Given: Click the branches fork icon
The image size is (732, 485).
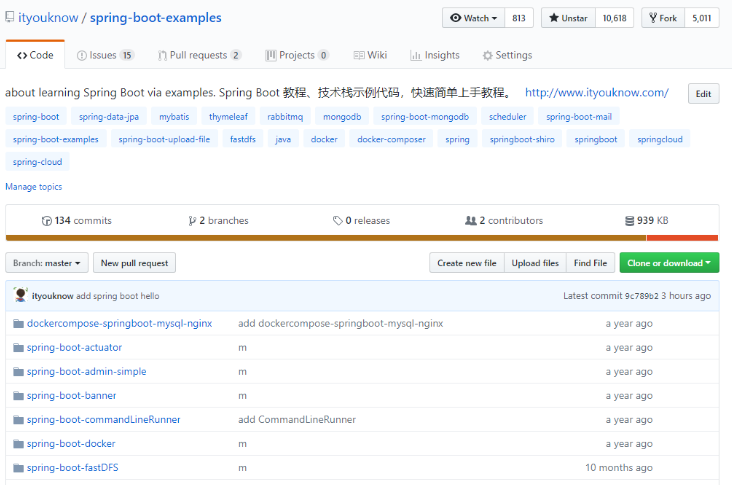Looking at the screenshot, I should (192, 221).
